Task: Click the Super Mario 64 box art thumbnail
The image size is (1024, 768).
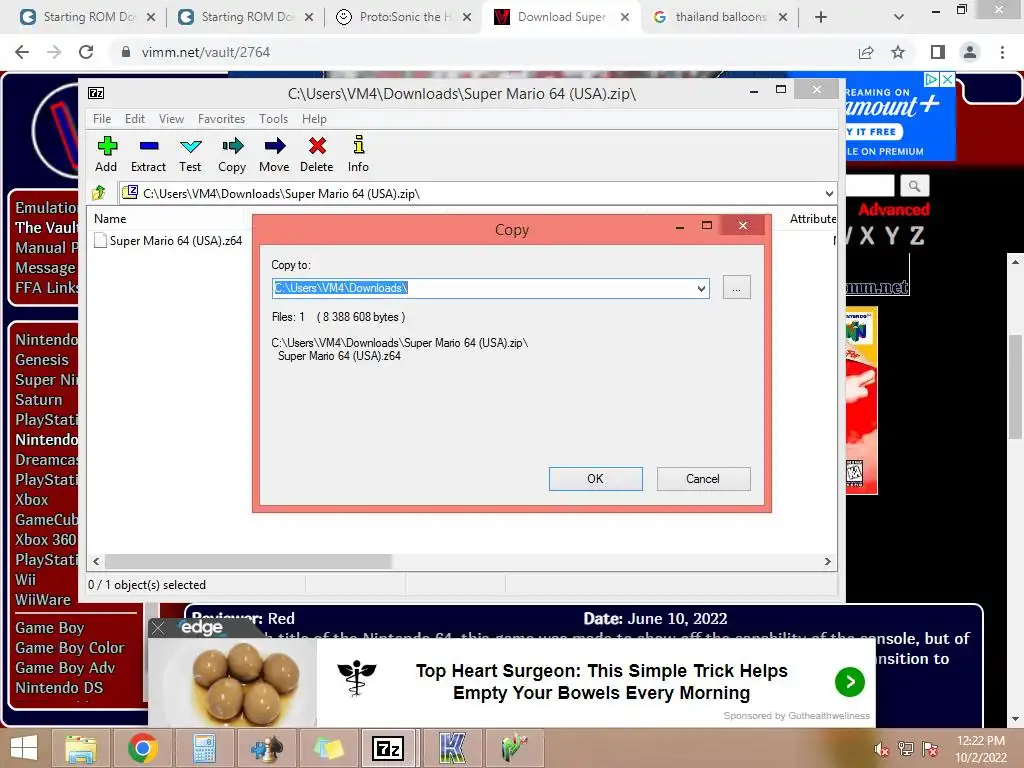Action: tap(861, 400)
